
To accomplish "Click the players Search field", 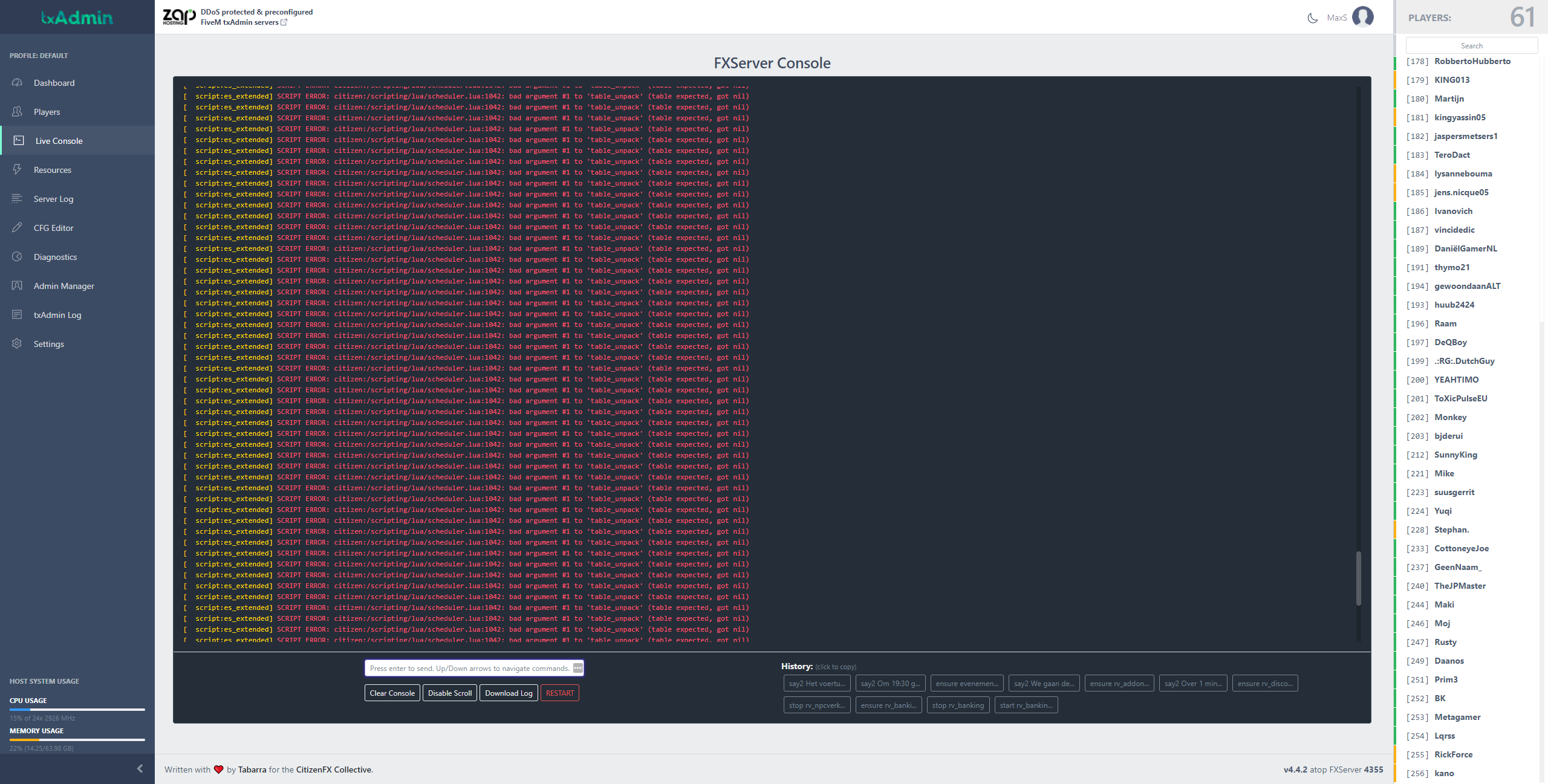I will [x=1471, y=46].
